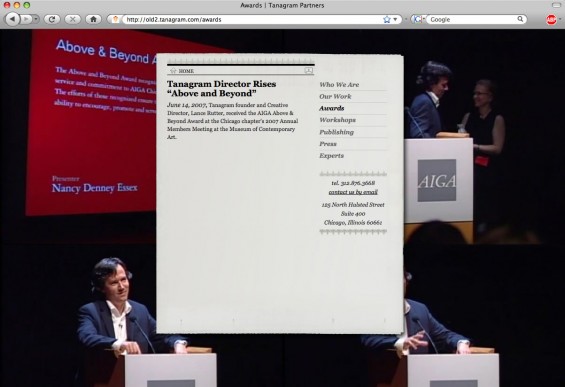565x387 pixels.
Task: Click the June 14, 2007 article paragraph
Action: click(232, 121)
